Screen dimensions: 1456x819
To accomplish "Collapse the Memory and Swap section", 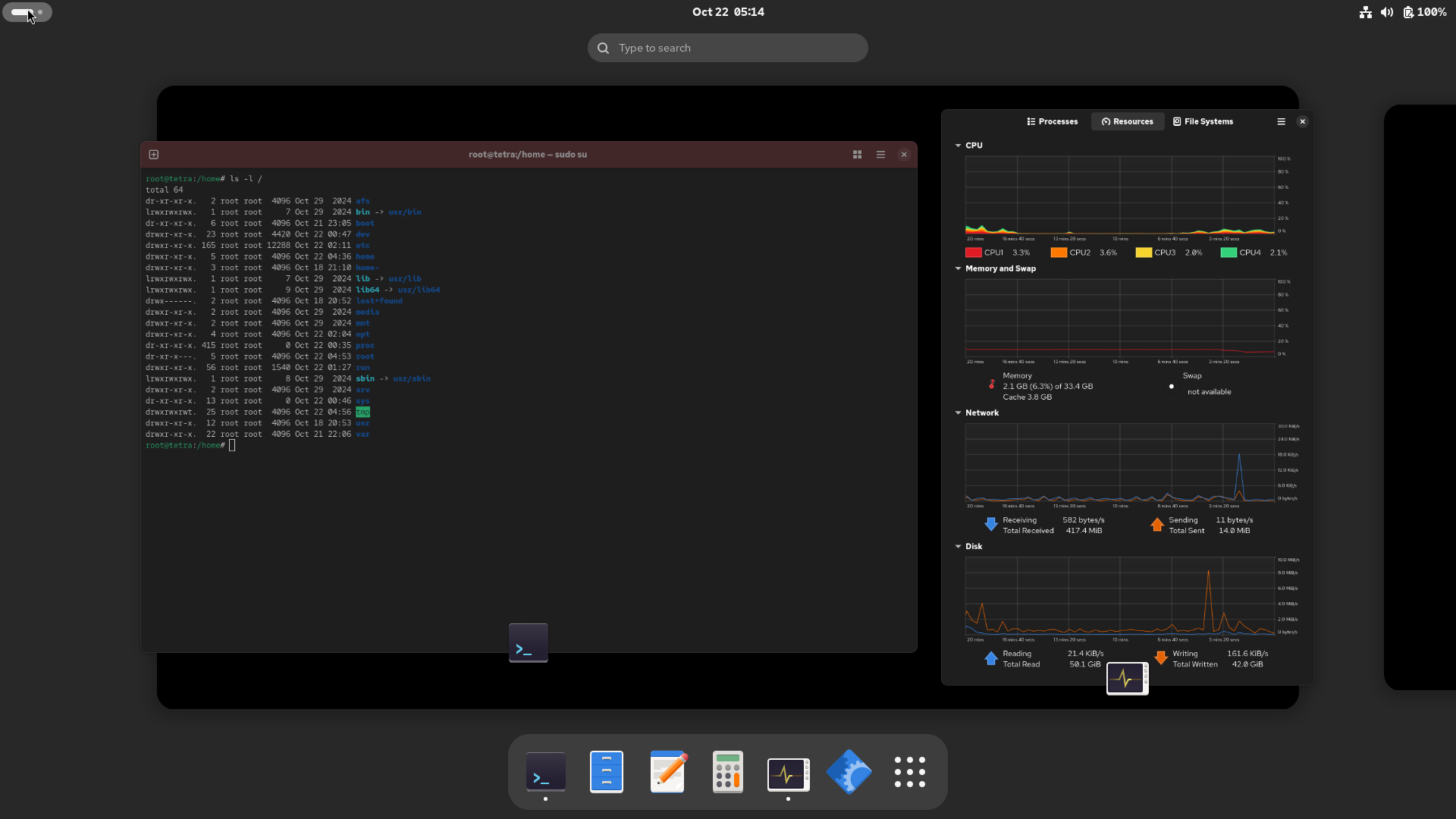I will coord(958,268).
